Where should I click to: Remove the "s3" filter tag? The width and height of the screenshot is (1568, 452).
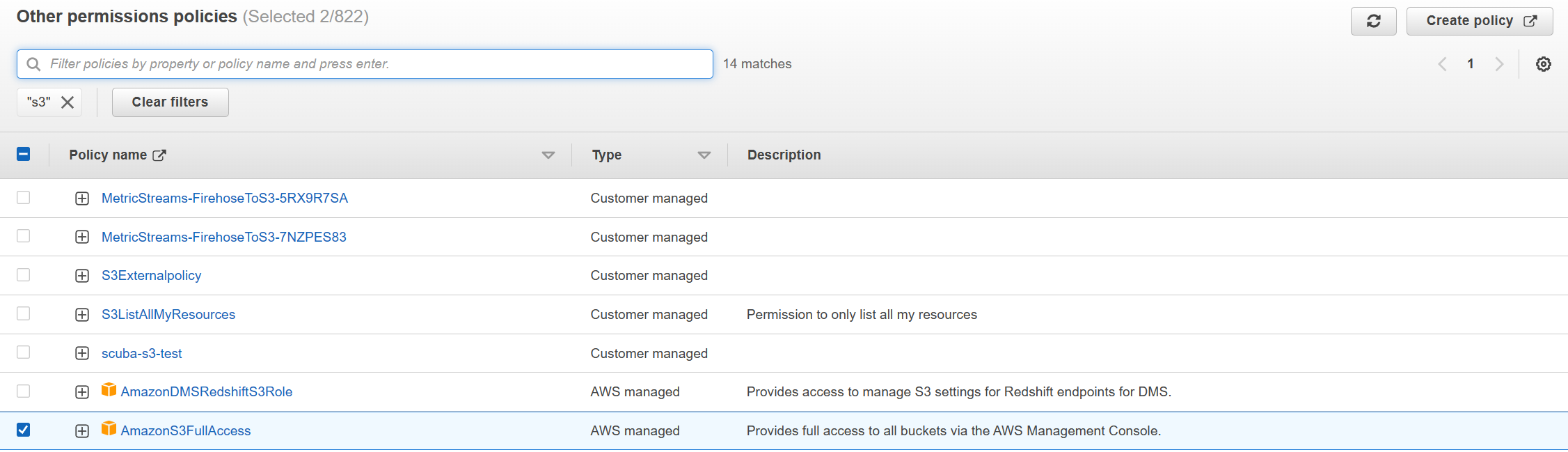click(68, 102)
